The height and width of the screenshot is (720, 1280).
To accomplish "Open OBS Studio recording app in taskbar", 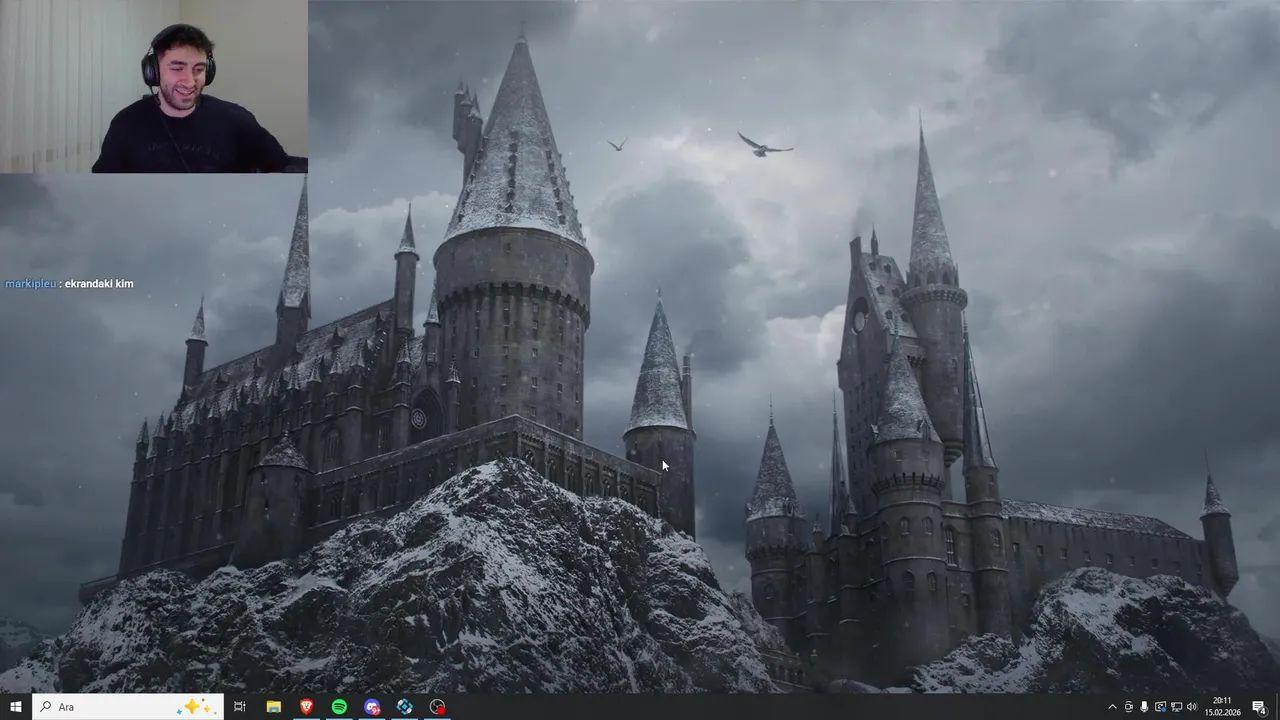I will coord(438,707).
